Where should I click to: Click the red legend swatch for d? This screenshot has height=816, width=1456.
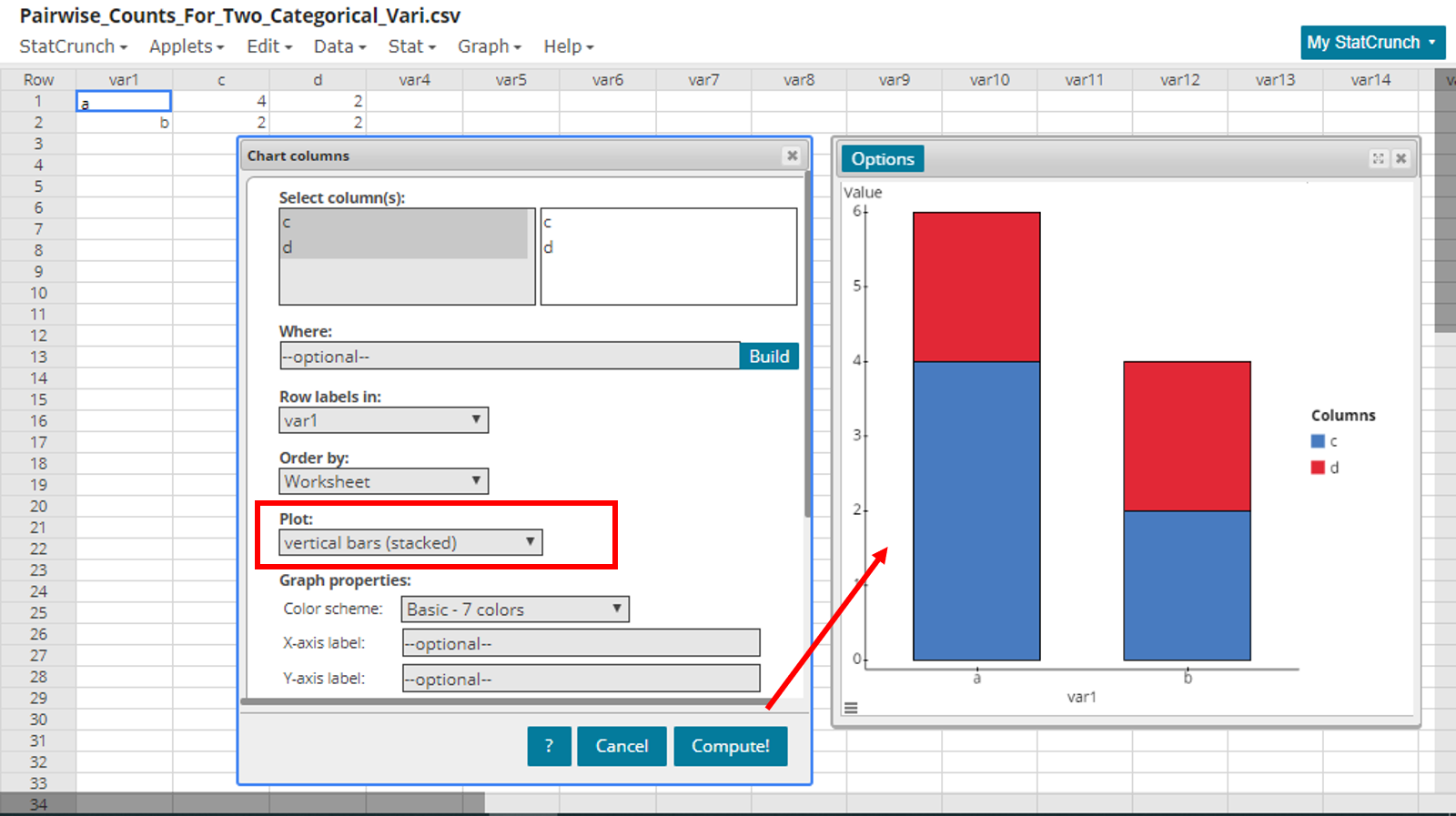[x=1318, y=468]
